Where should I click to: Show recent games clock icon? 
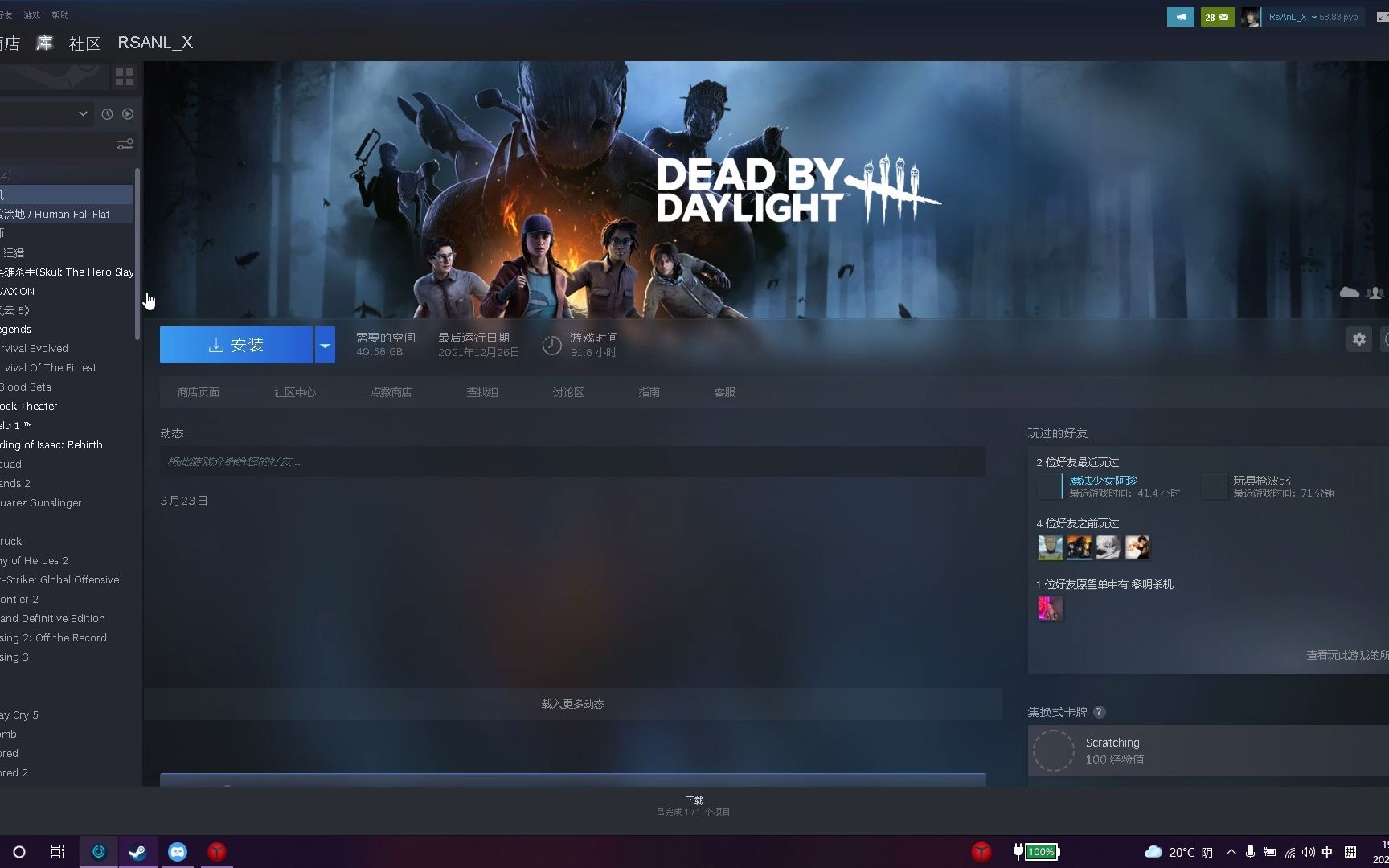click(x=107, y=114)
